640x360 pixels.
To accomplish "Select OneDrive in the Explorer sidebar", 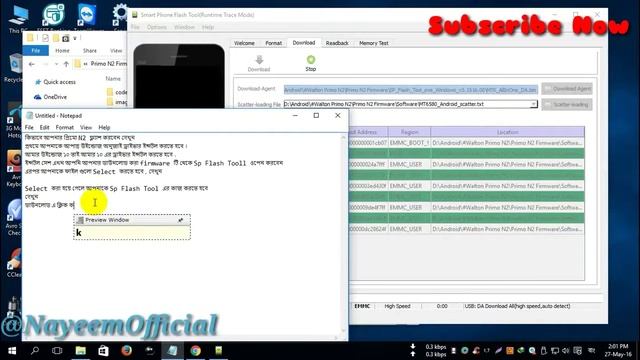I will 51,97.
